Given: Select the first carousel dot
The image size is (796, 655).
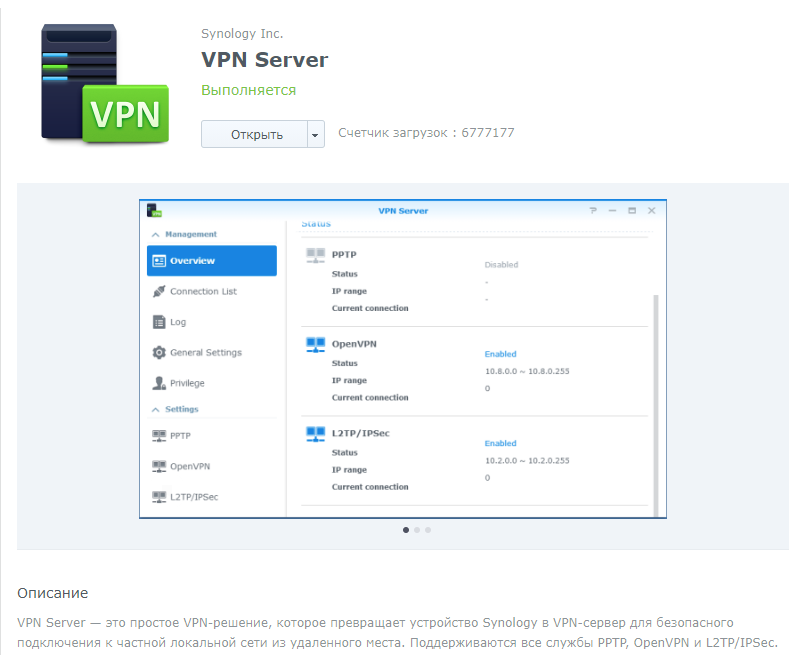Looking at the screenshot, I should [406, 530].
